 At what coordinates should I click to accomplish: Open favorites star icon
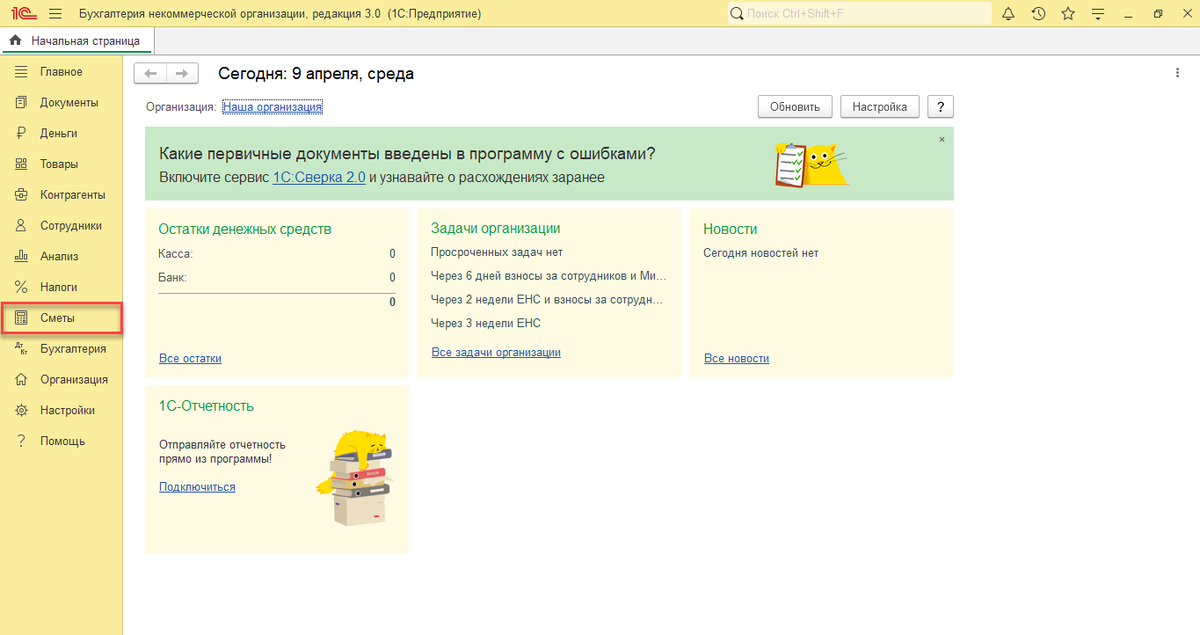pyautogui.click(x=1068, y=14)
